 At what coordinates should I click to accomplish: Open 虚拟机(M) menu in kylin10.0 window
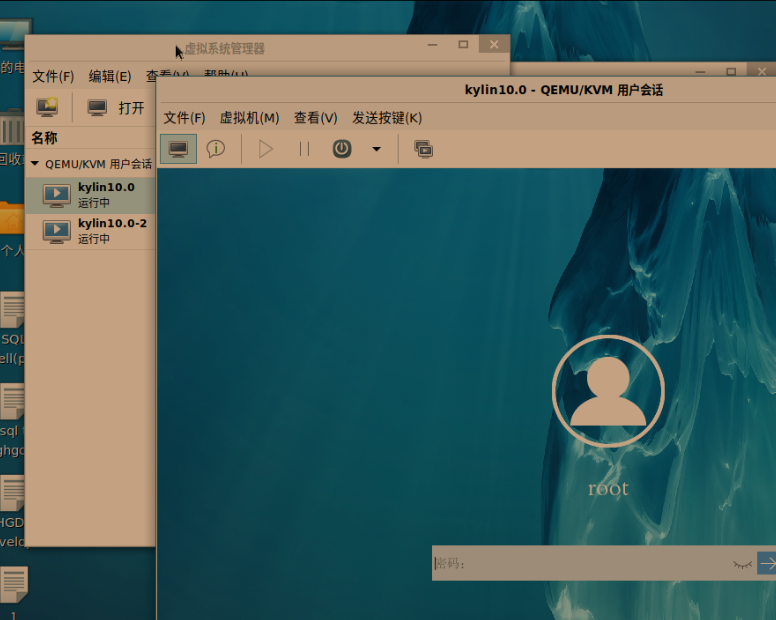click(x=249, y=118)
